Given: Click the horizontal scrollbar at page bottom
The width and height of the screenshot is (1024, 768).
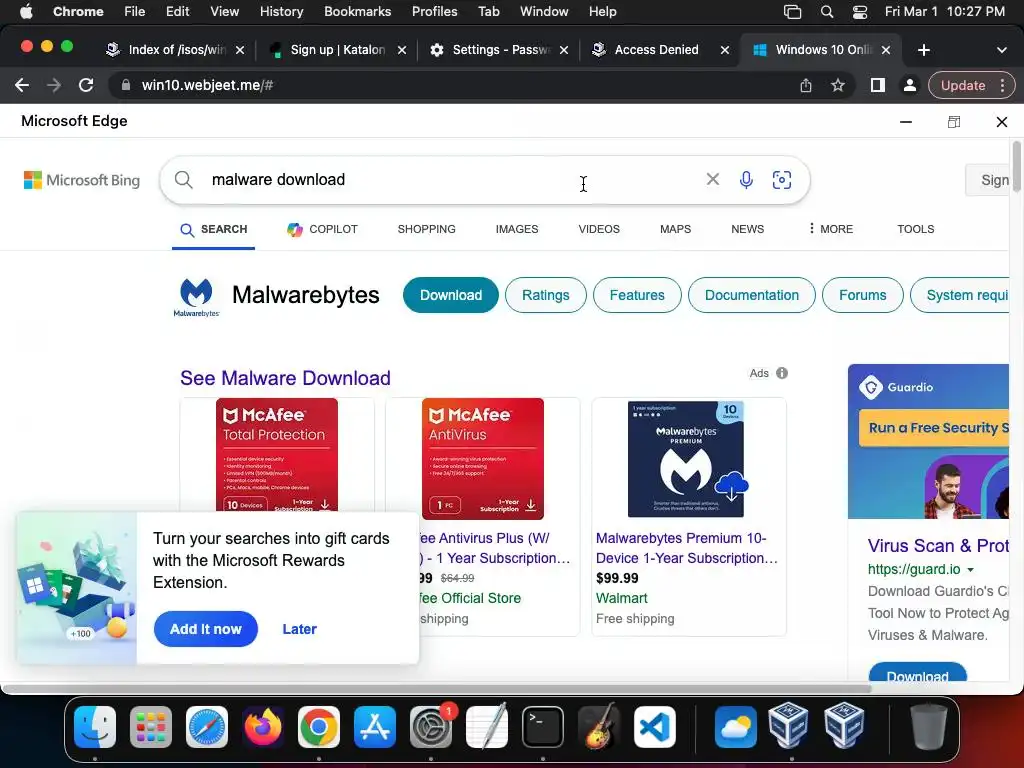Looking at the screenshot, I should click(x=436, y=688).
